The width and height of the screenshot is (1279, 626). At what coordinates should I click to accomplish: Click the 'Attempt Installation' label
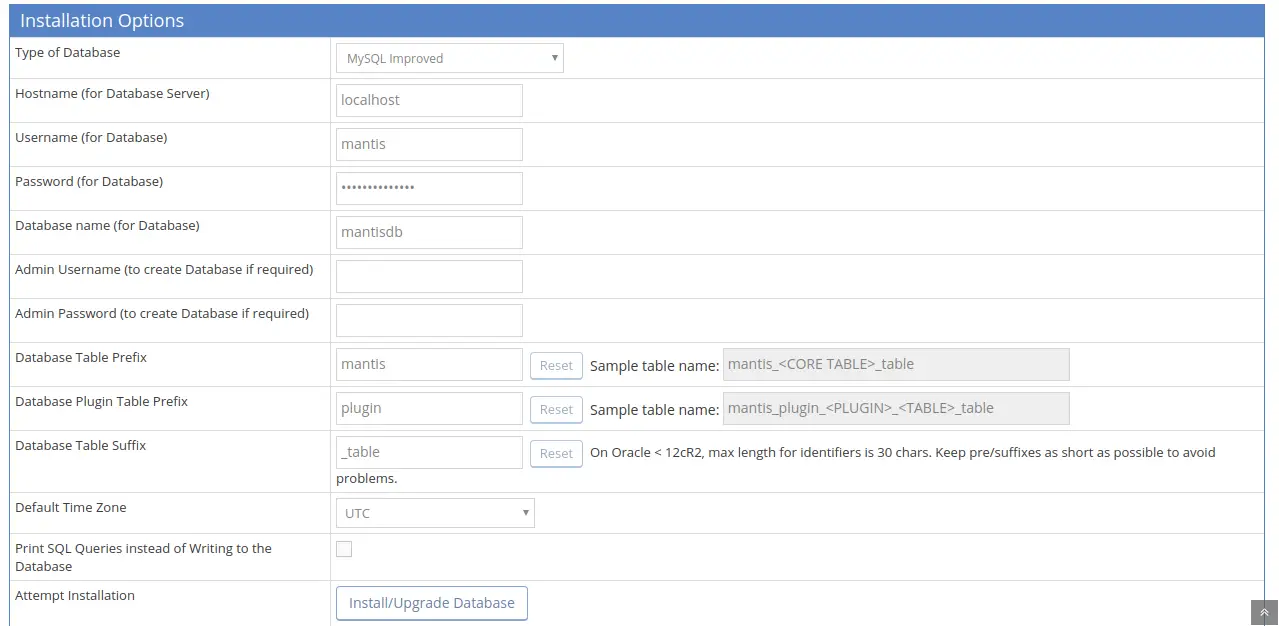pos(75,596)
